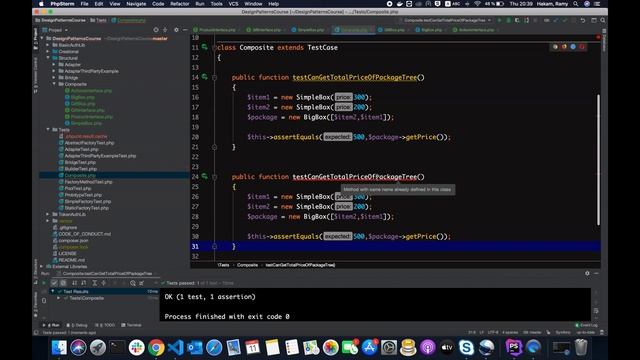Open Skype from the Dock

(x=466, y=348)
